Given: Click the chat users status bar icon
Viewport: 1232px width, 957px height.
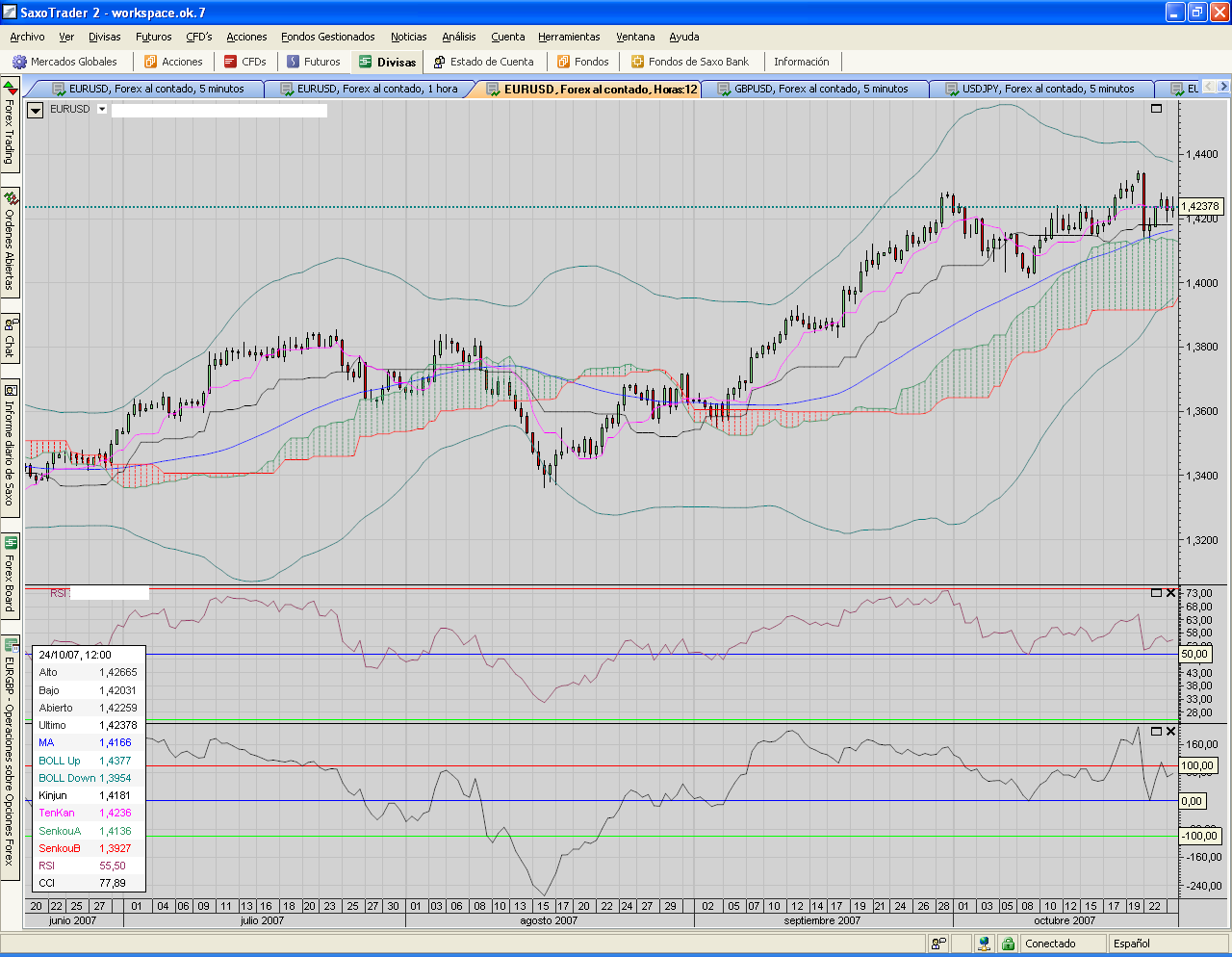Looking at the screenshot, I should point(938,944).
